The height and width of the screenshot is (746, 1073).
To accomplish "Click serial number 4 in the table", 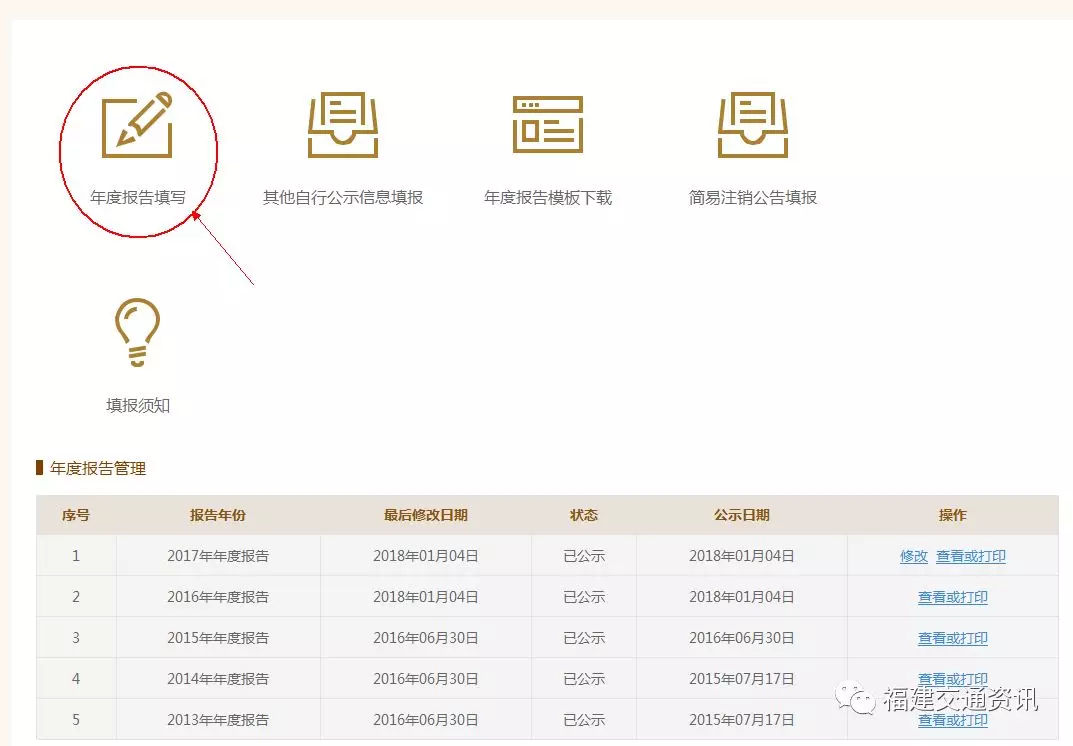I will tap(76, 679).
